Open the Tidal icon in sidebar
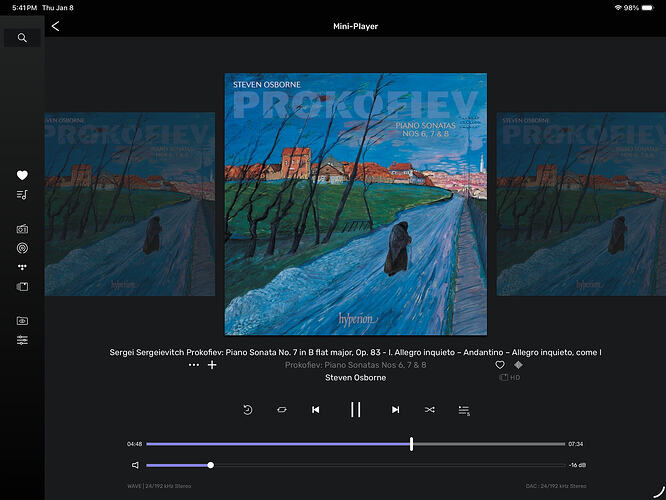 [22, 267]
